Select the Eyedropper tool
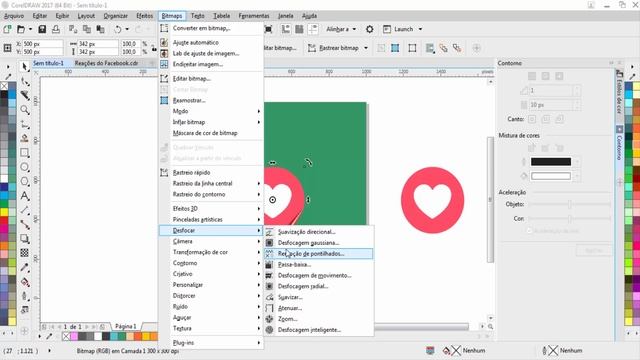640x360 pixels. click(x=24, y=267)
